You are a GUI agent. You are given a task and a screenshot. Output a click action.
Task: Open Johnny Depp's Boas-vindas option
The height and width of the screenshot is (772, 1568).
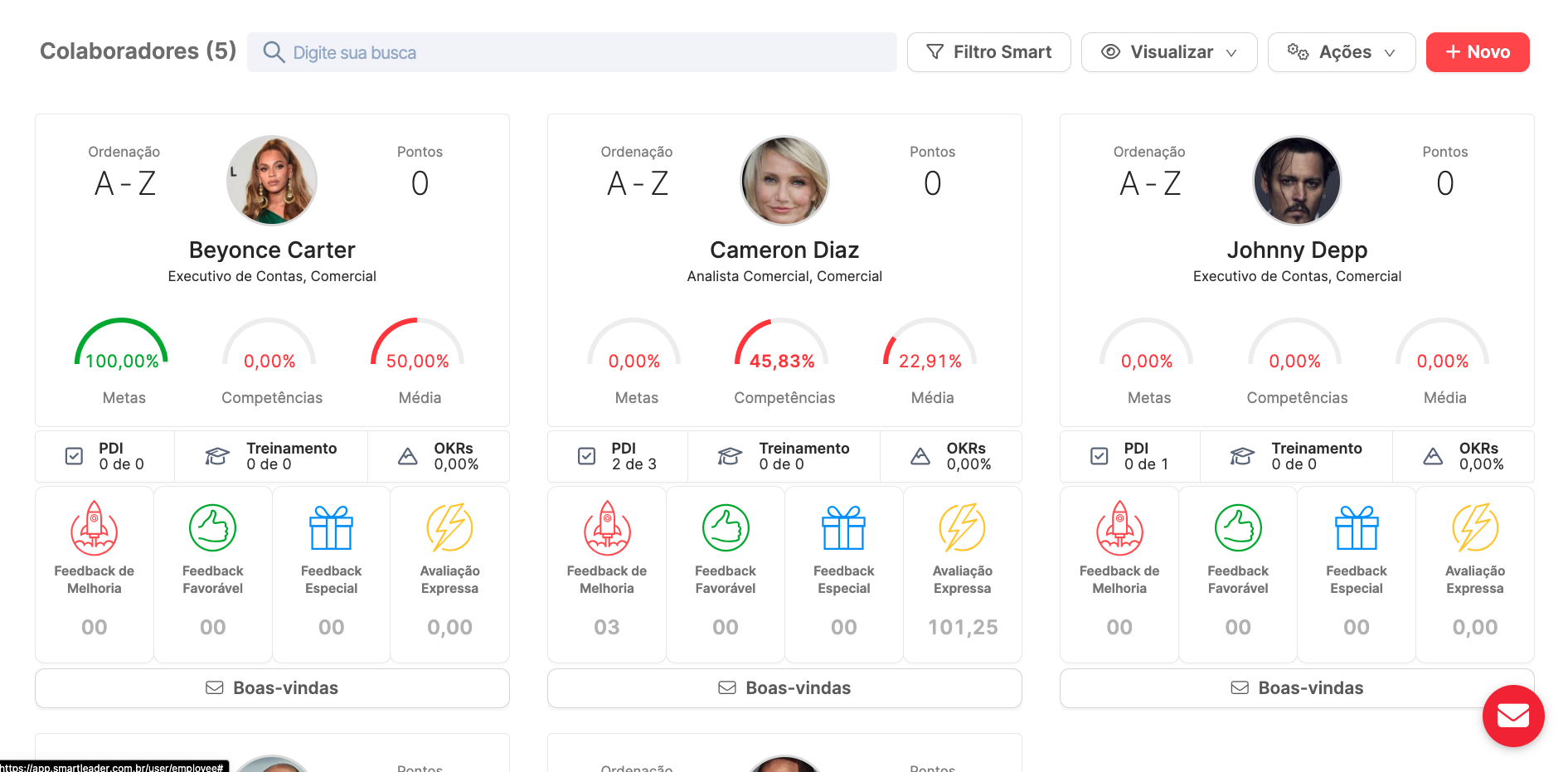[1296, 687]
